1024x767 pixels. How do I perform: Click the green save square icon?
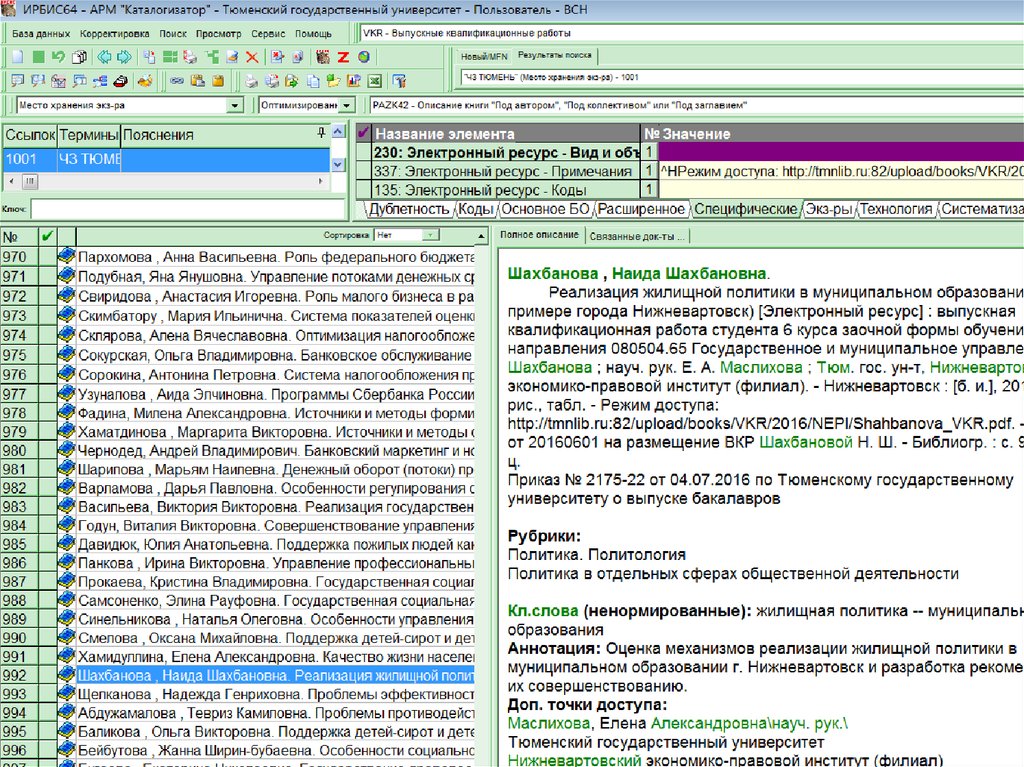37,57
